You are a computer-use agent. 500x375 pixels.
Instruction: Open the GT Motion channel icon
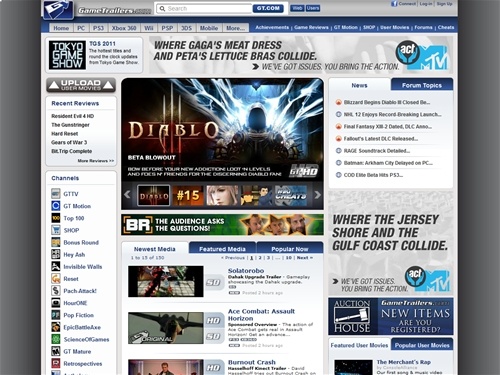click(x=56, y=206)
